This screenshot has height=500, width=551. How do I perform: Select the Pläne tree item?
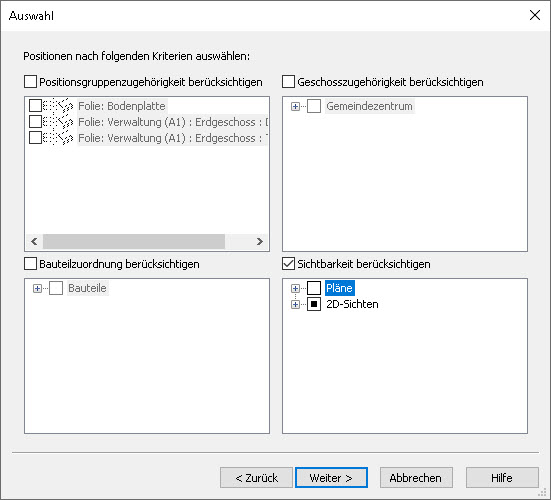coord(339,288)
